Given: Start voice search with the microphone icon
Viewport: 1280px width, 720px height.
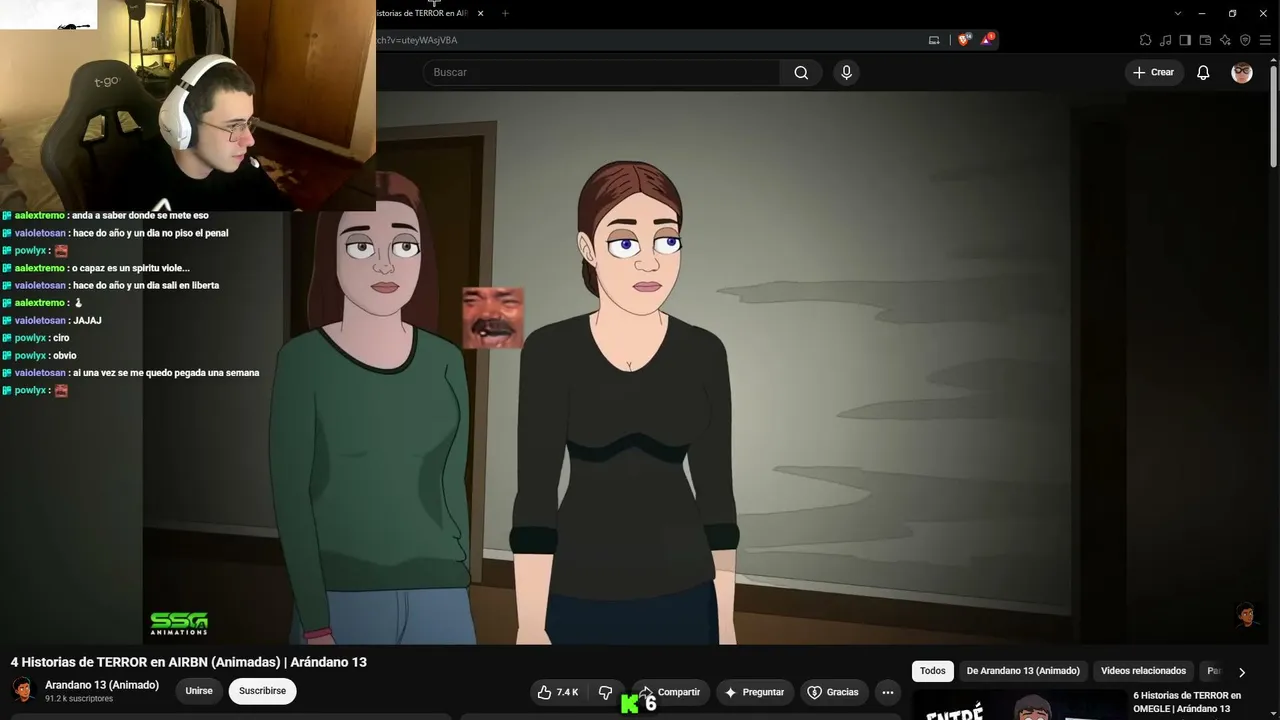Looking at the screenshot, I should (x=846, y=72).
